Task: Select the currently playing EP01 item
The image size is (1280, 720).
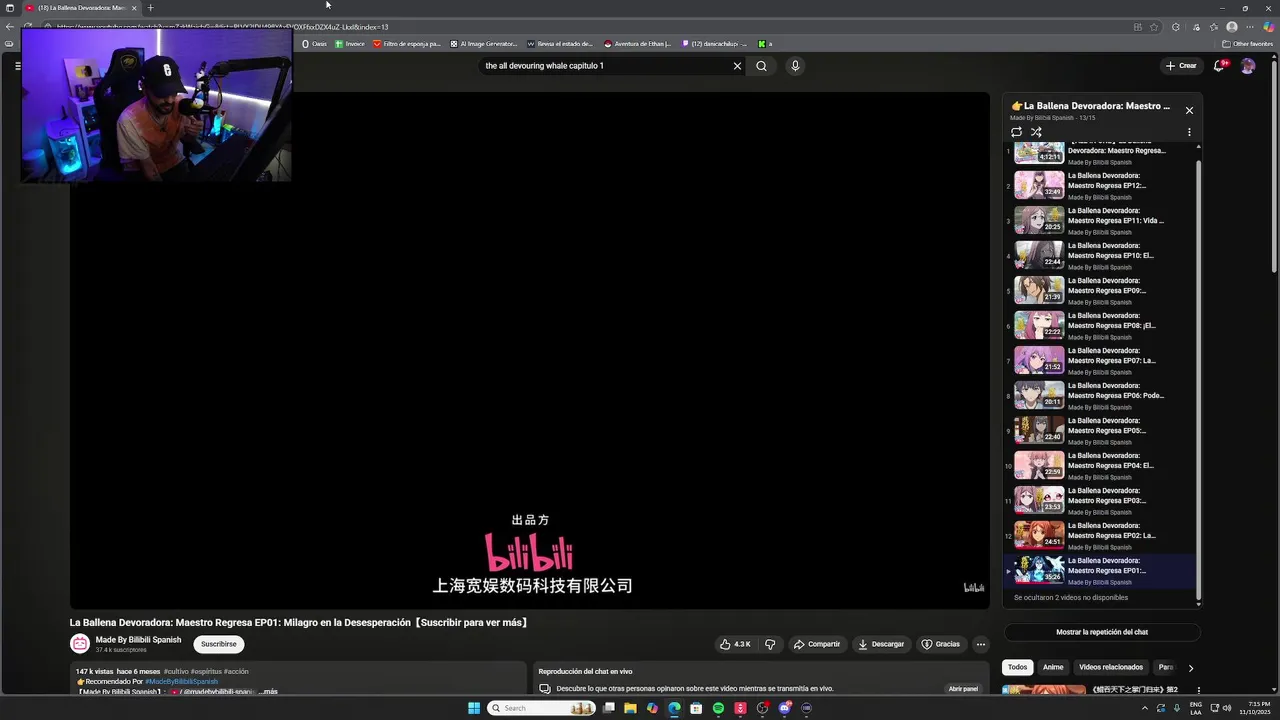Action: click(x=1100, y=570)
